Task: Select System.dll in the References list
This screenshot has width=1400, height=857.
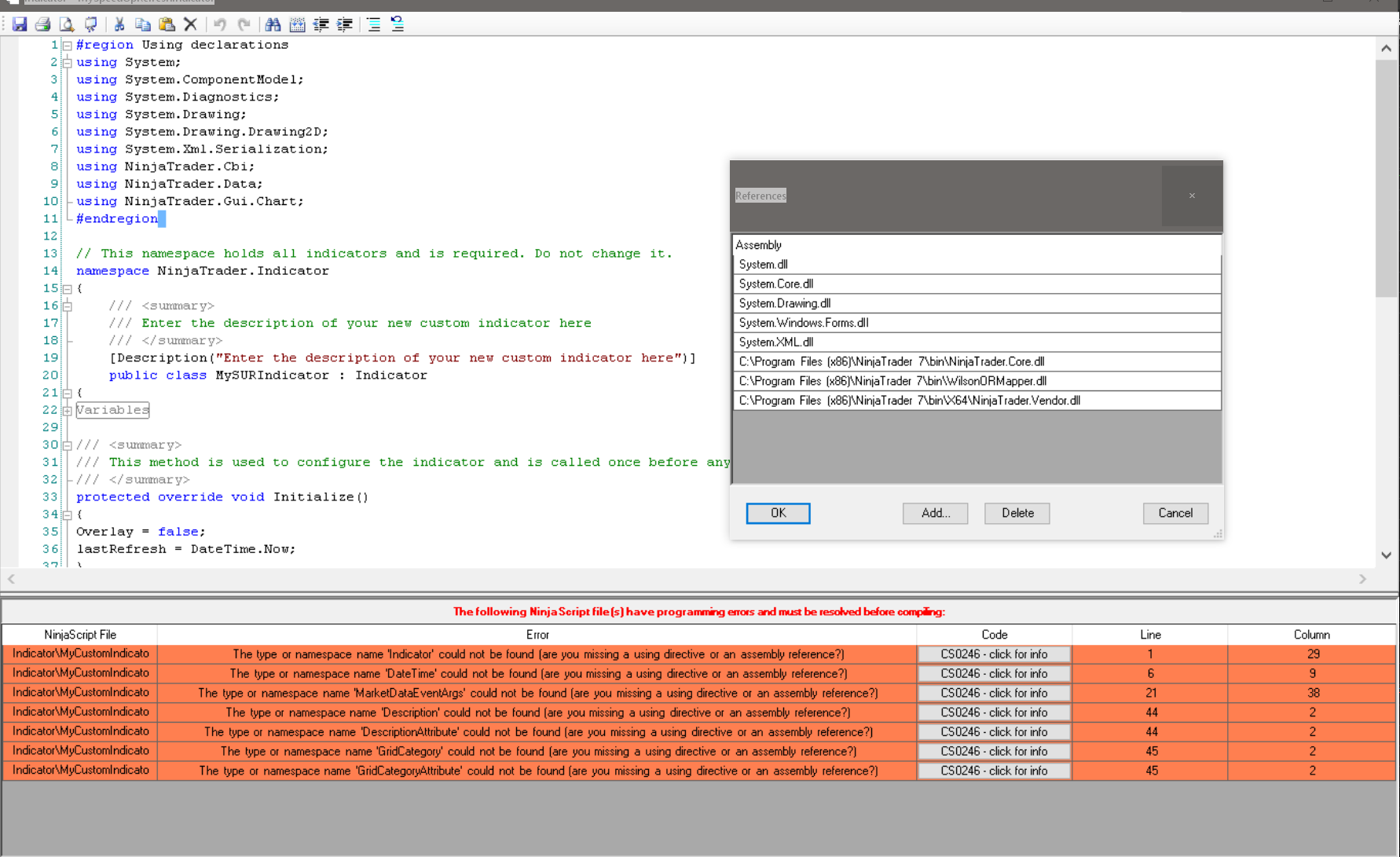Action: (977, 265)
